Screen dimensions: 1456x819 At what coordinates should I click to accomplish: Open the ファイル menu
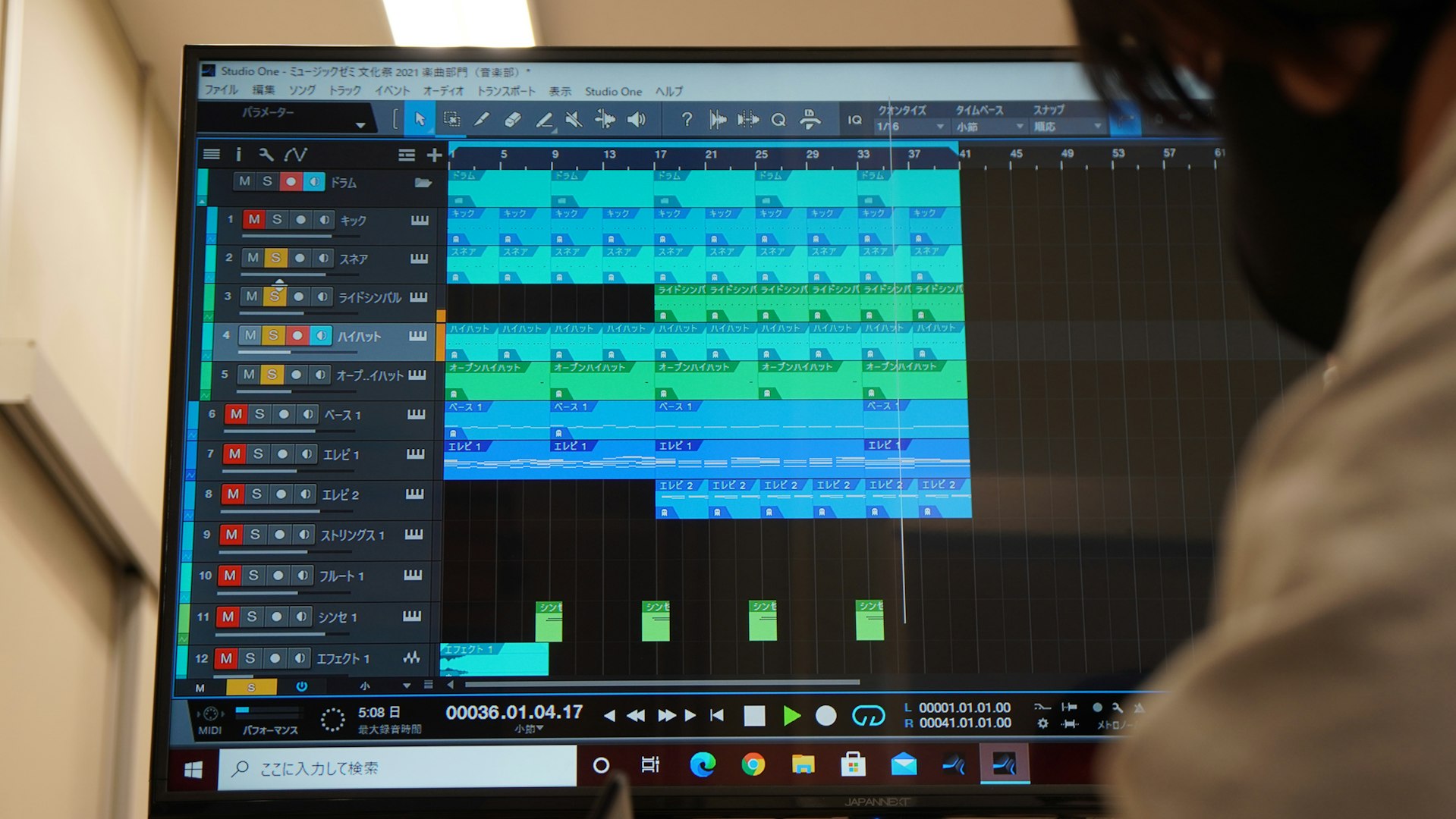tap(221, 89)
